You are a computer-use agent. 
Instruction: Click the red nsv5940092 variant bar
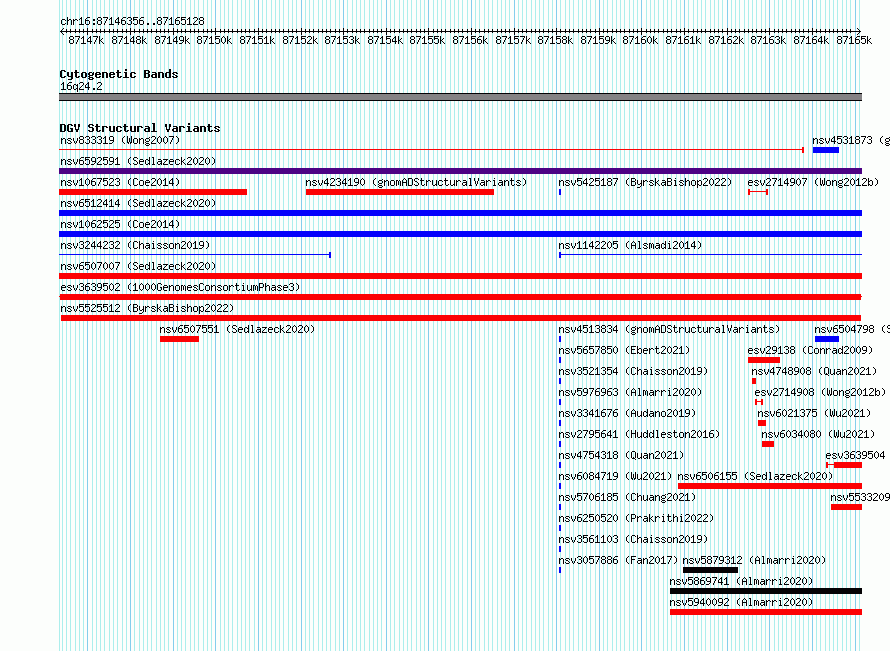766,612
